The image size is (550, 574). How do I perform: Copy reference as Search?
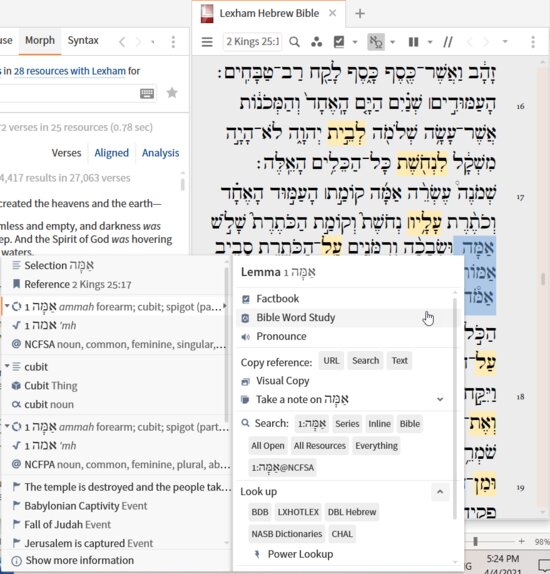(x=365, y=361)
